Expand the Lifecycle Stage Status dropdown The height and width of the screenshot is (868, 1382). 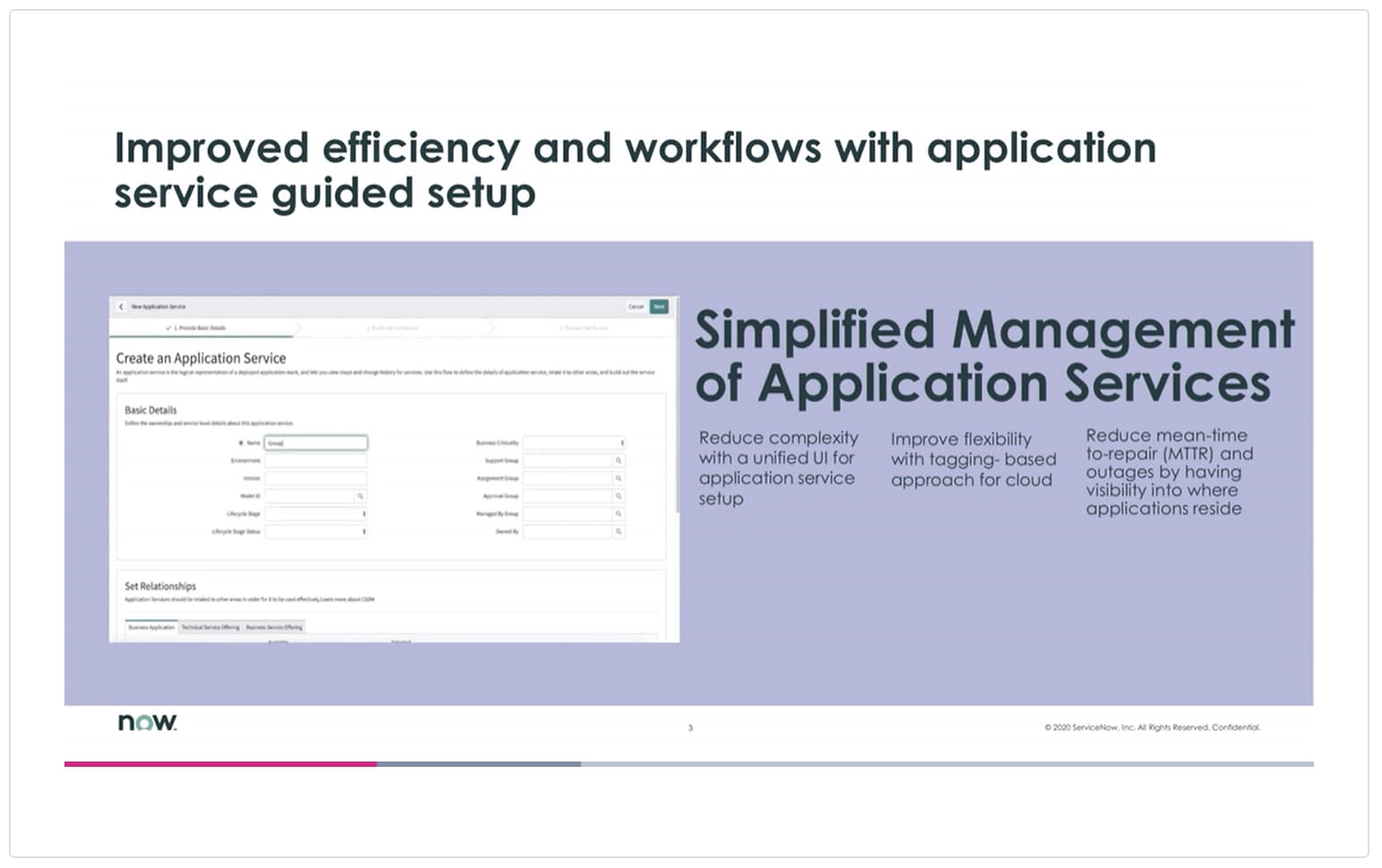pyautogui.click(x=365, y=532)
